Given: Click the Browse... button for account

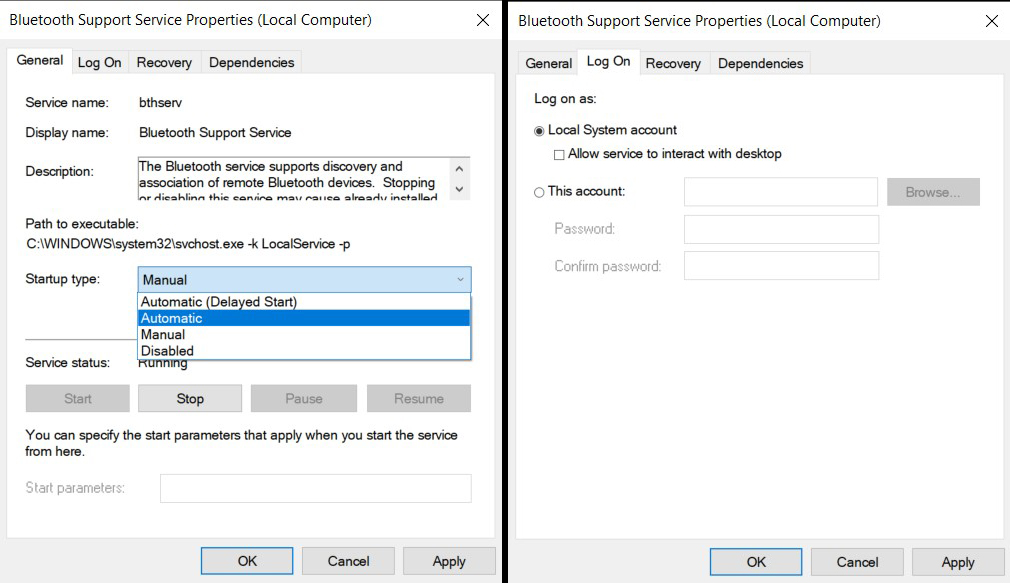Looking at the screenshot, I should (933, 192).
